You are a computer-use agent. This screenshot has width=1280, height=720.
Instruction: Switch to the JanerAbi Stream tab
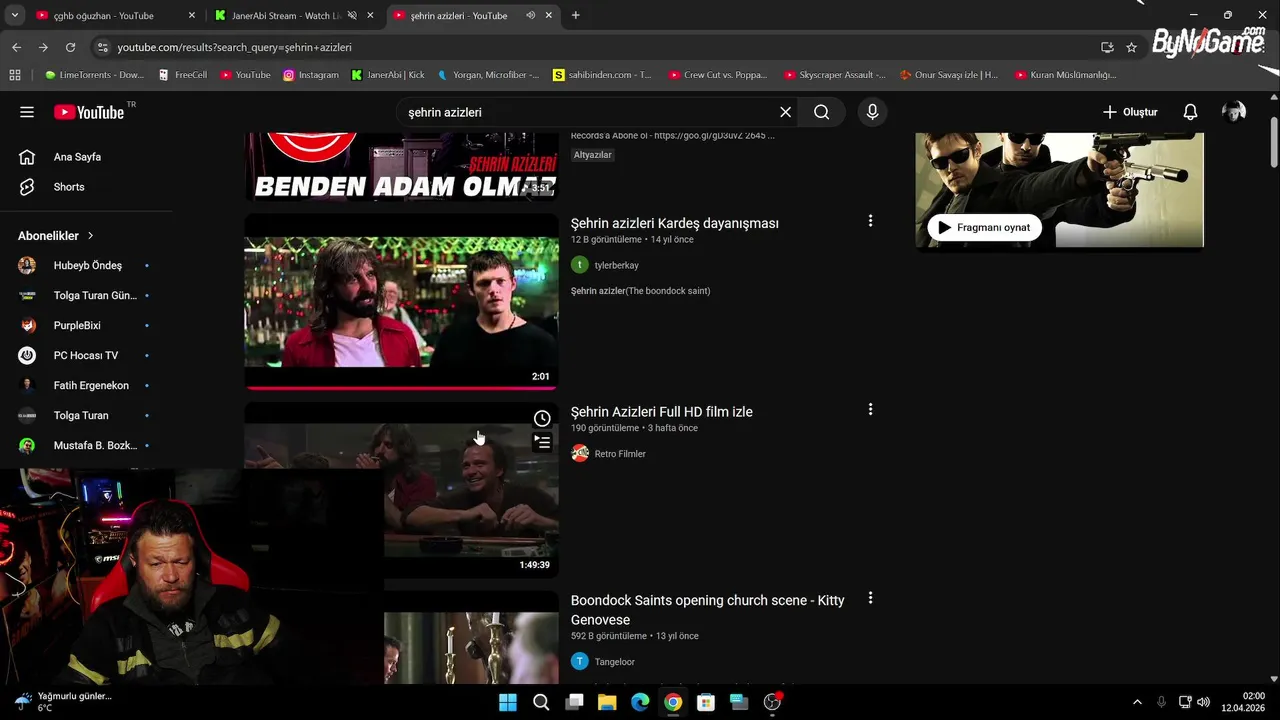tap(283, 15)
